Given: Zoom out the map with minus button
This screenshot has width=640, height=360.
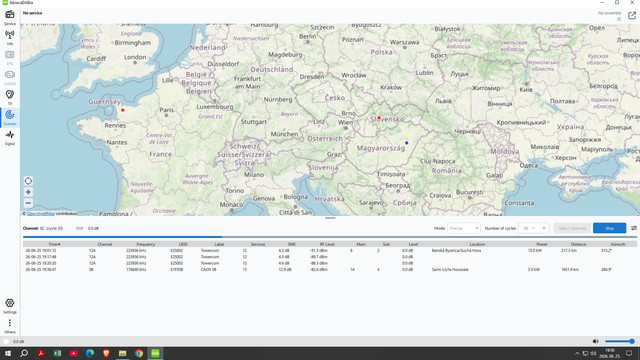Looking at the screenshot, I should [x=28, y=203].
